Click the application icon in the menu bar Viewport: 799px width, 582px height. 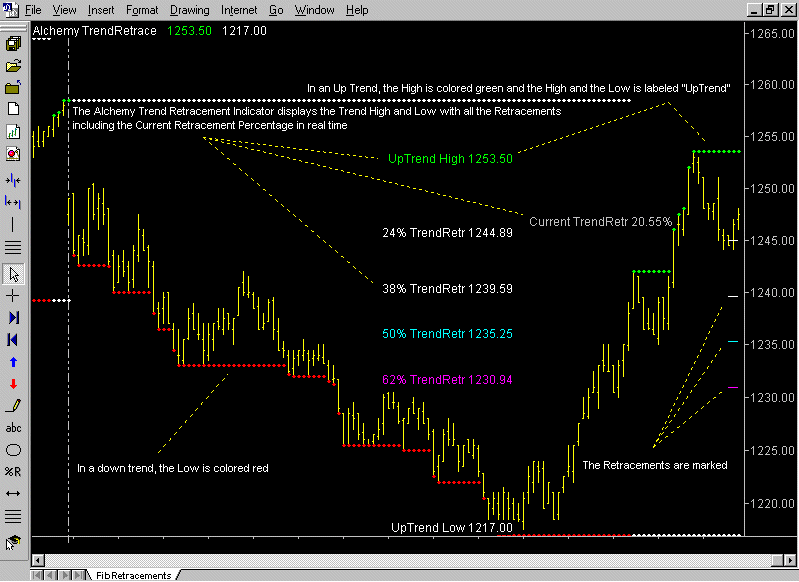pyautogui.click(x=10, y=9)
